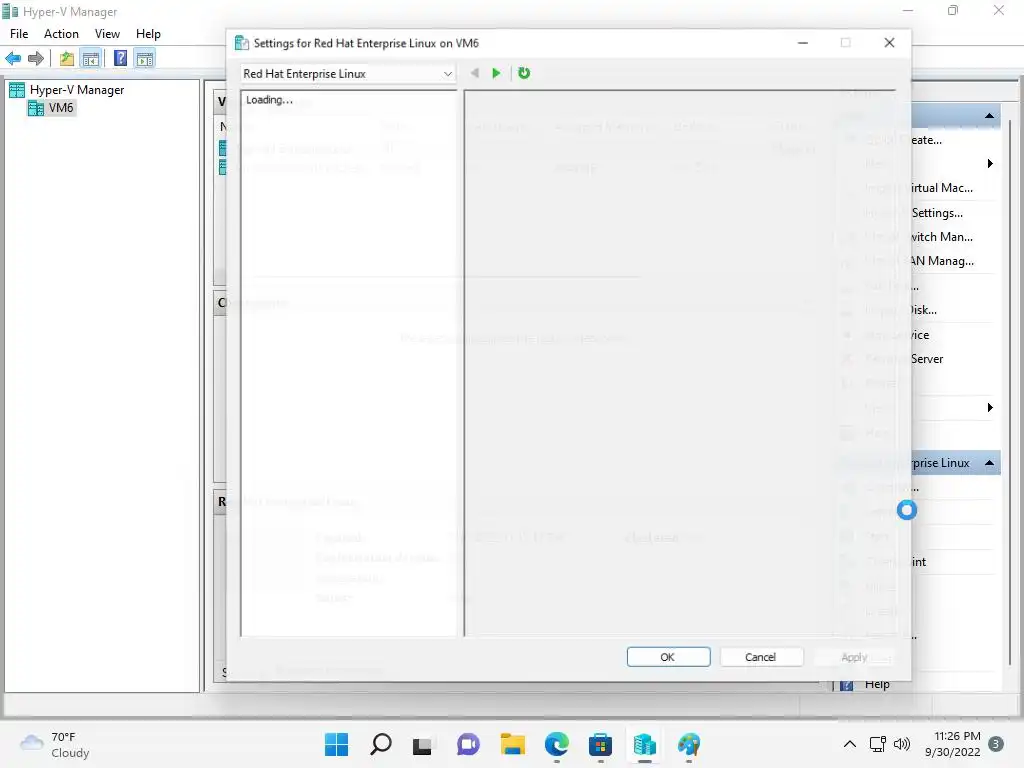Launch Microsoft Edge from the taskbar
Screen dimensions: 1024x768
[x=556, y=744]
